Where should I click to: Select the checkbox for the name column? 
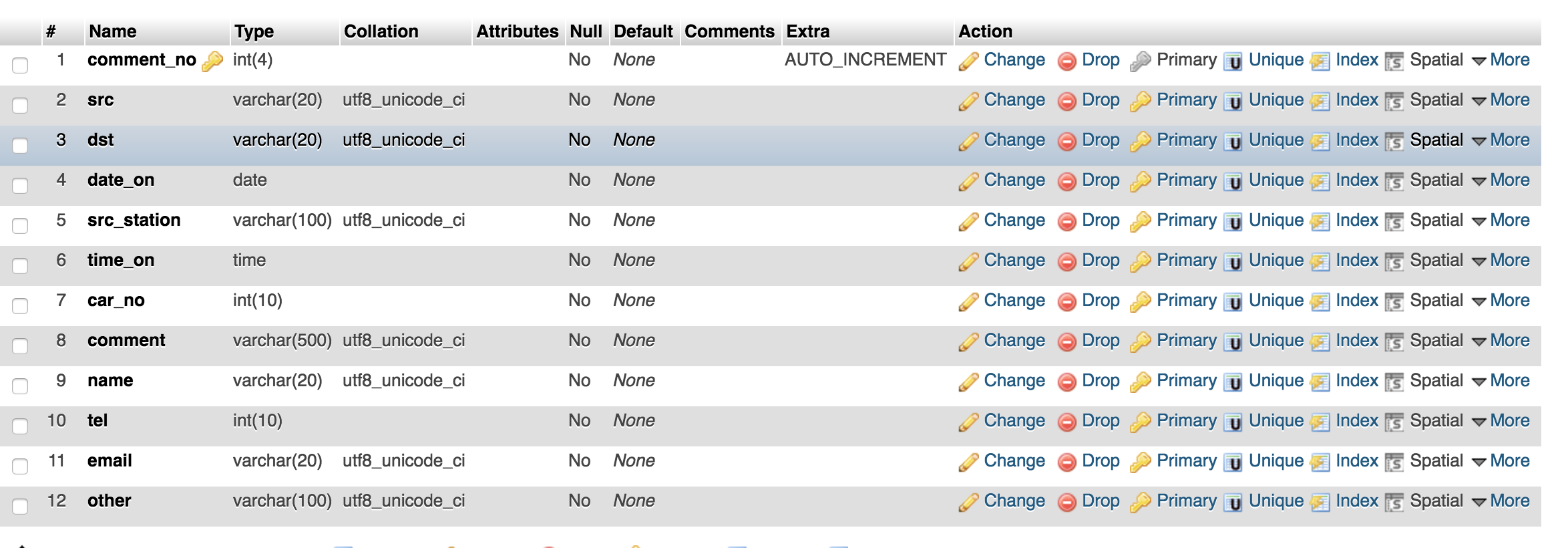click(x=20, y=386)
